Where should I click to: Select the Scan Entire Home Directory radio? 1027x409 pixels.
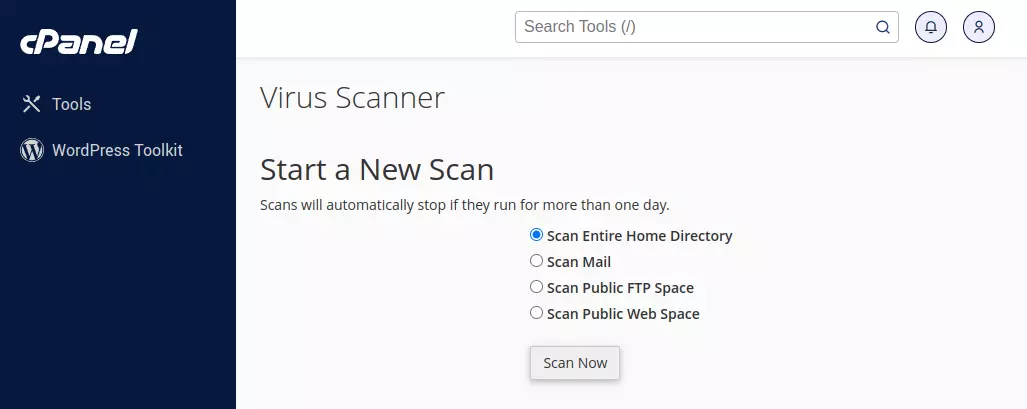point(536,235)
